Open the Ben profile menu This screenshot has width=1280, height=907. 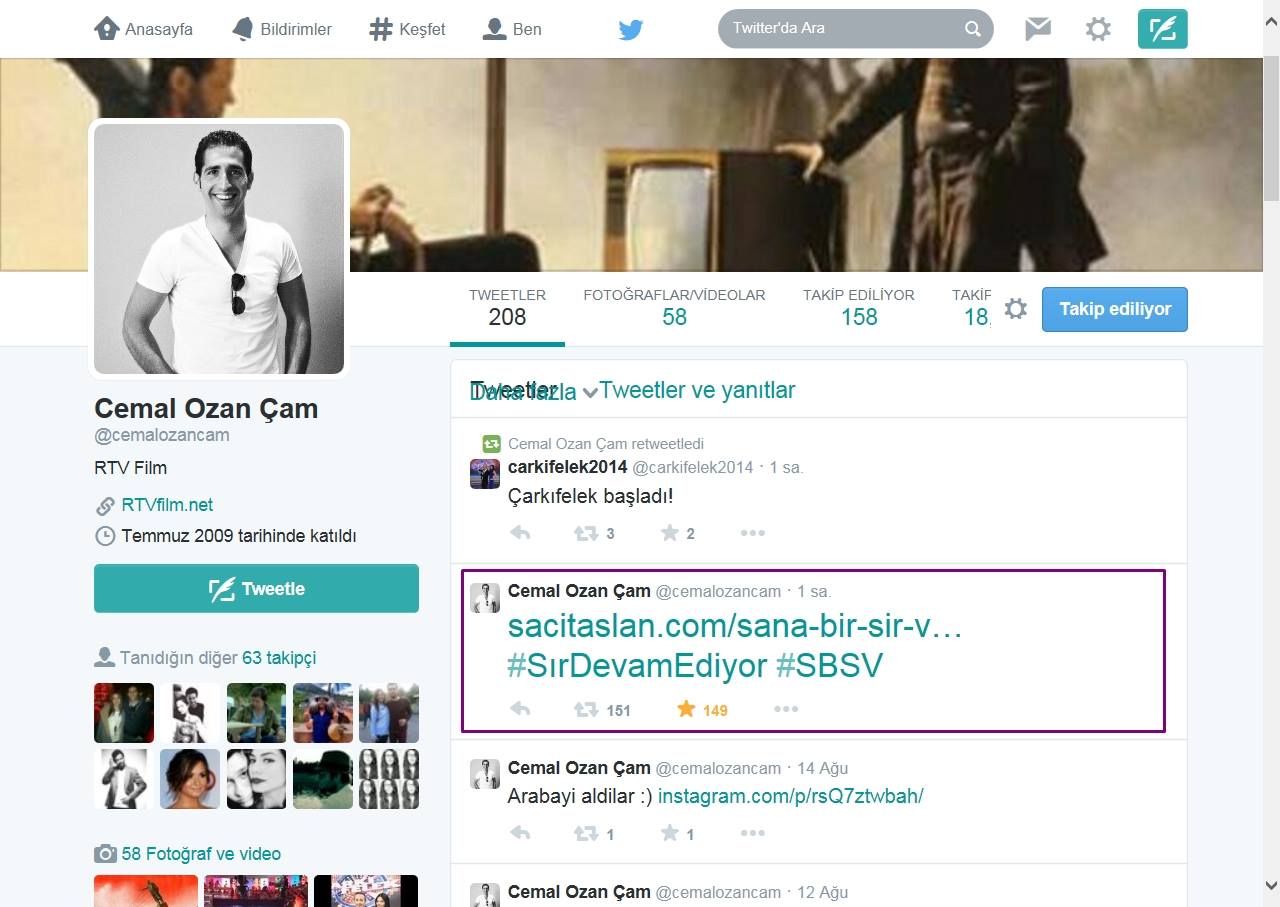[x=512, y=29]
